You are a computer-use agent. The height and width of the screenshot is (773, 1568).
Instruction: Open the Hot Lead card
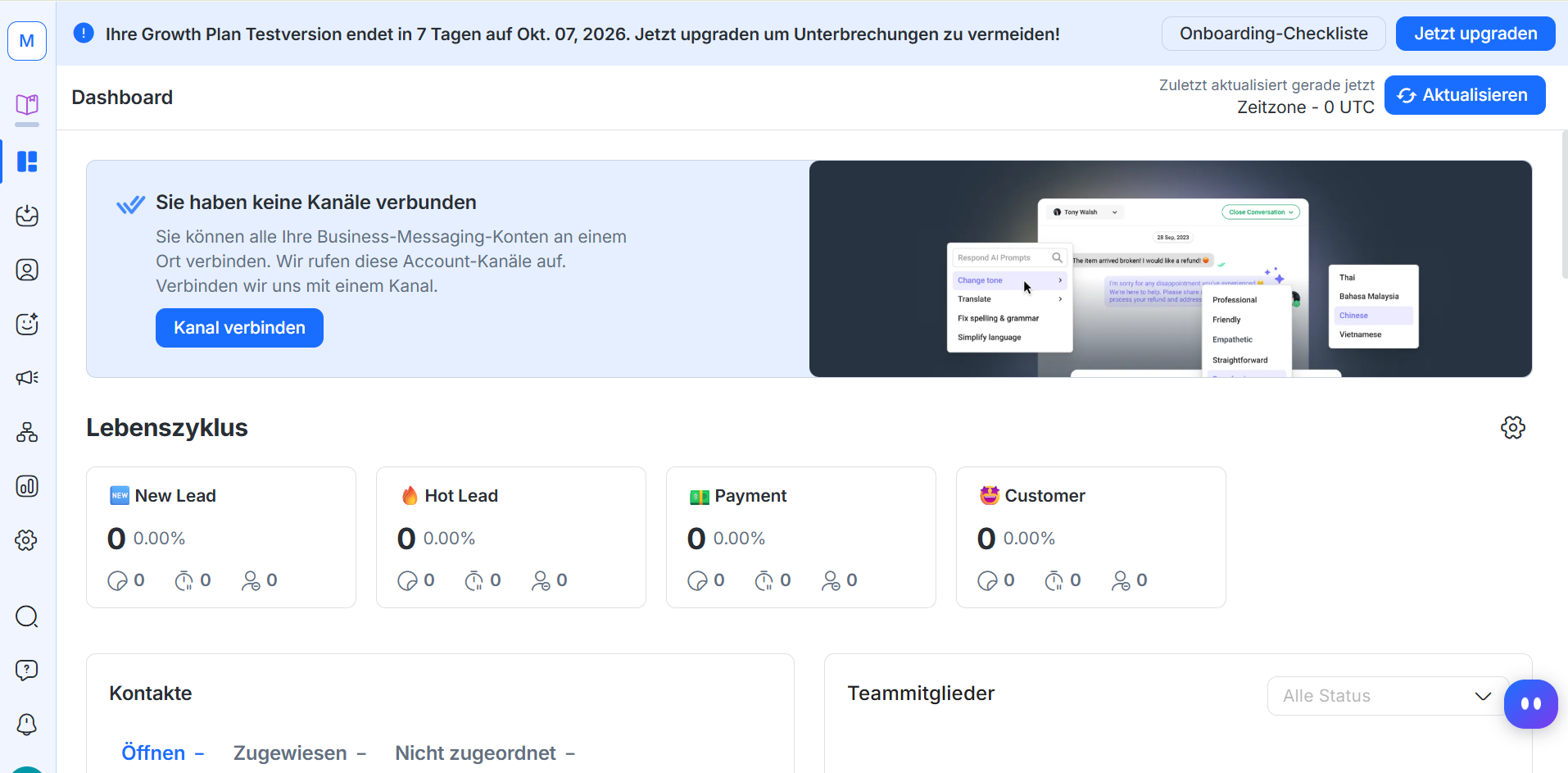pos(511,538)
